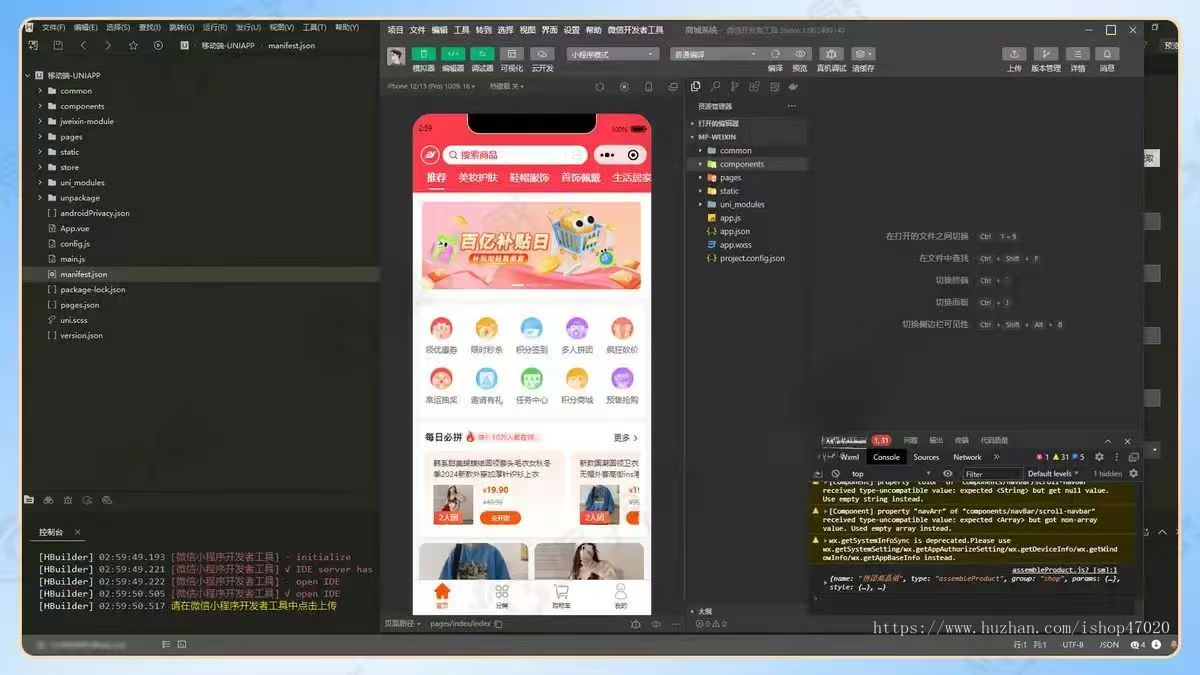Viewport: 1200px width, 675px height.
Task: Open the 详情 details button
Action: (x=1078, y=54)
